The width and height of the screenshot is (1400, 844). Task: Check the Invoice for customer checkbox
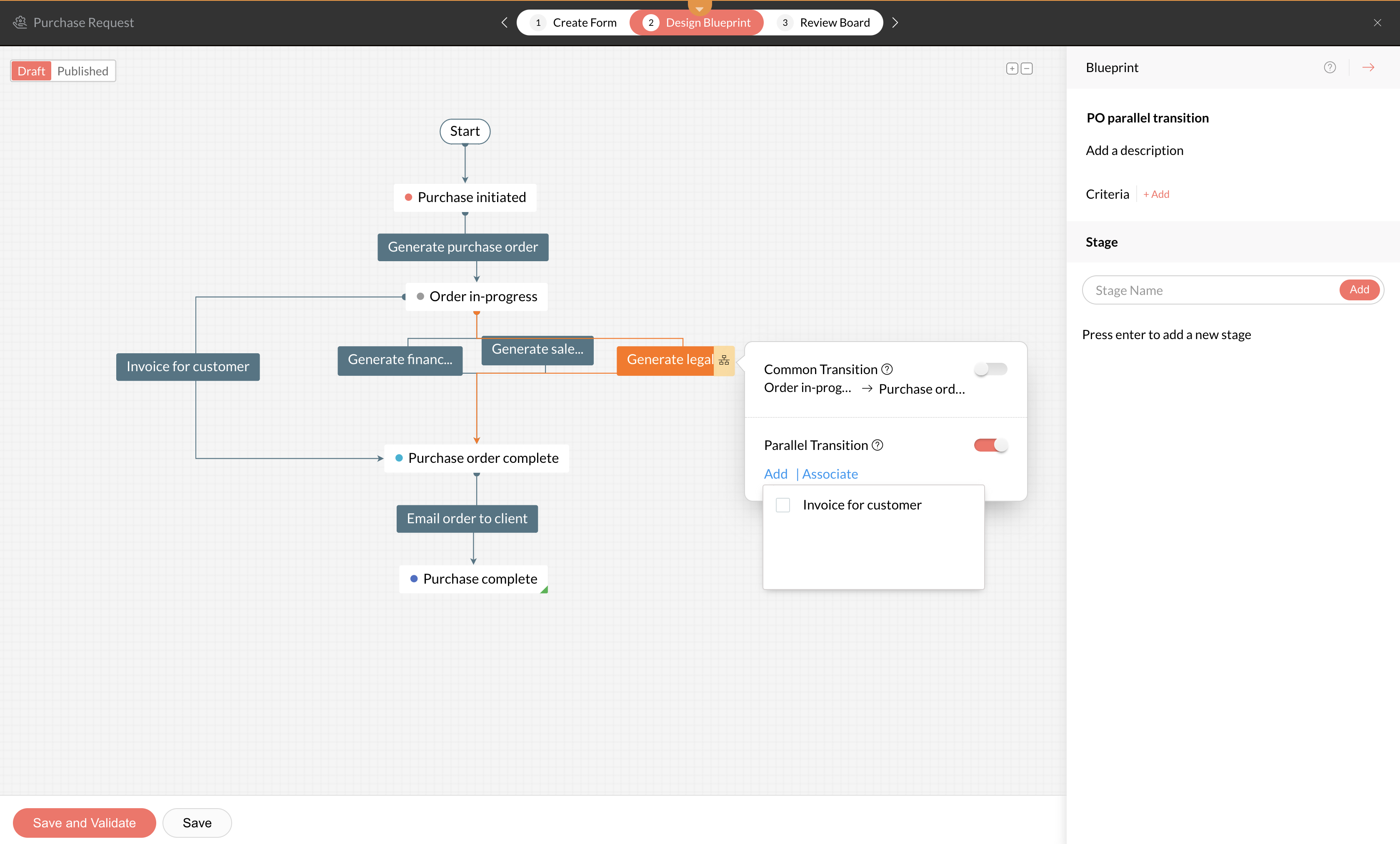783,505
